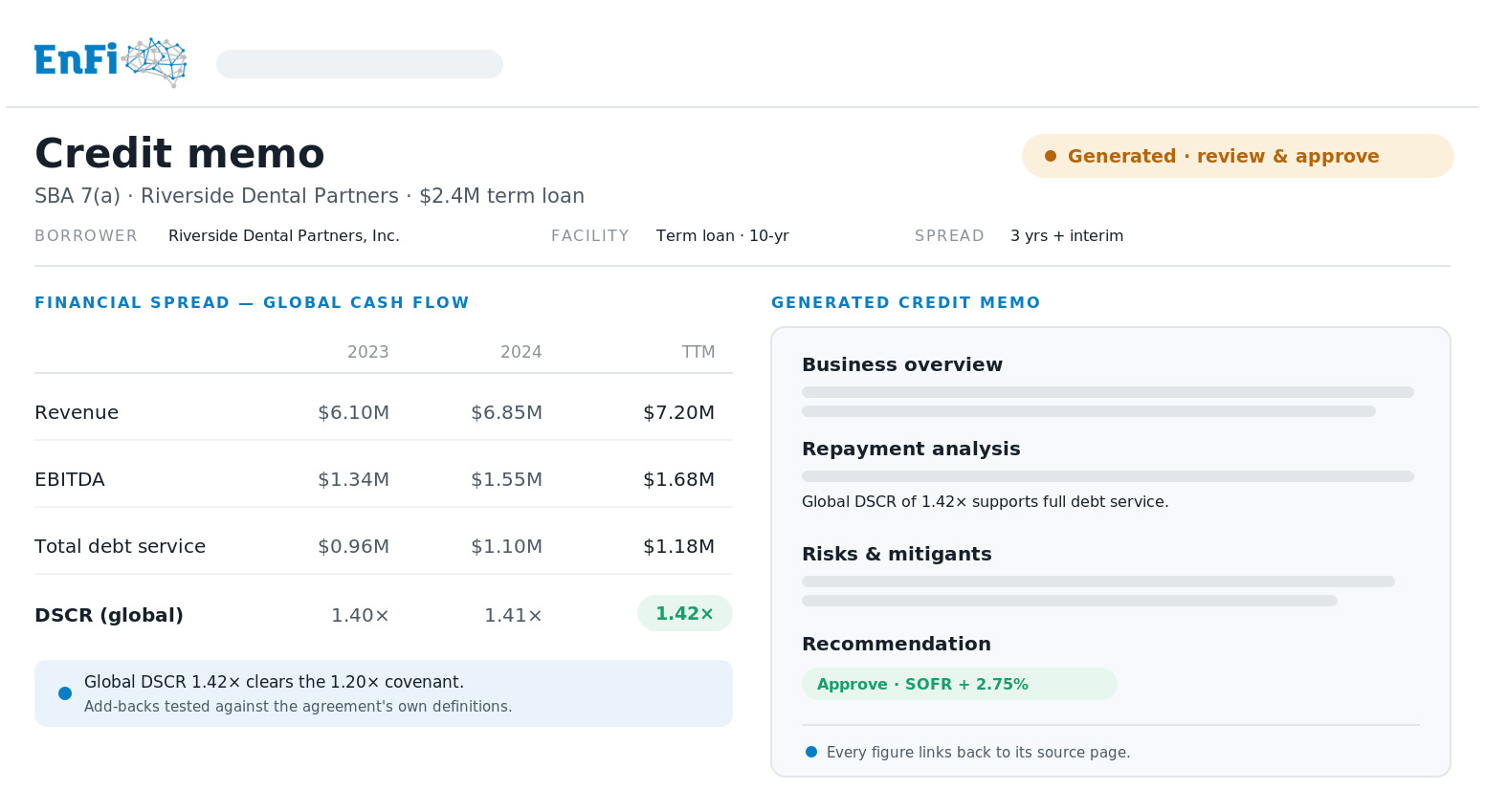Click the Repayment analysis section heading
Viewport: 1485px width, 812px height.
911,449
